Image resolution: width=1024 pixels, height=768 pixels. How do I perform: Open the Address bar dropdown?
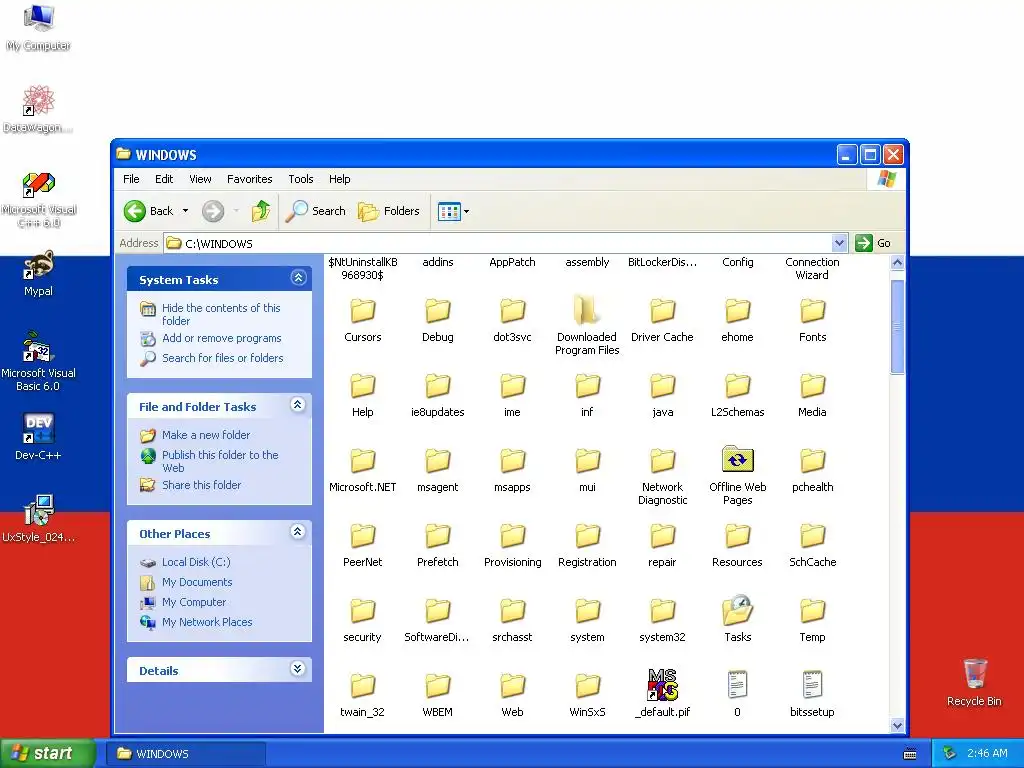(x=840, y=244)
